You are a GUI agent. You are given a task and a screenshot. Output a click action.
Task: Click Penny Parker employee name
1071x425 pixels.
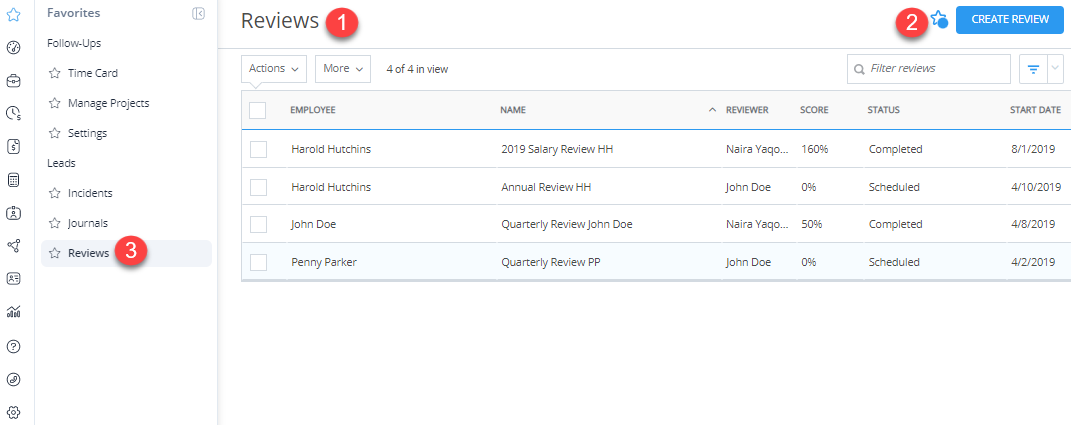pyautogui.click(x=324, y=262)
